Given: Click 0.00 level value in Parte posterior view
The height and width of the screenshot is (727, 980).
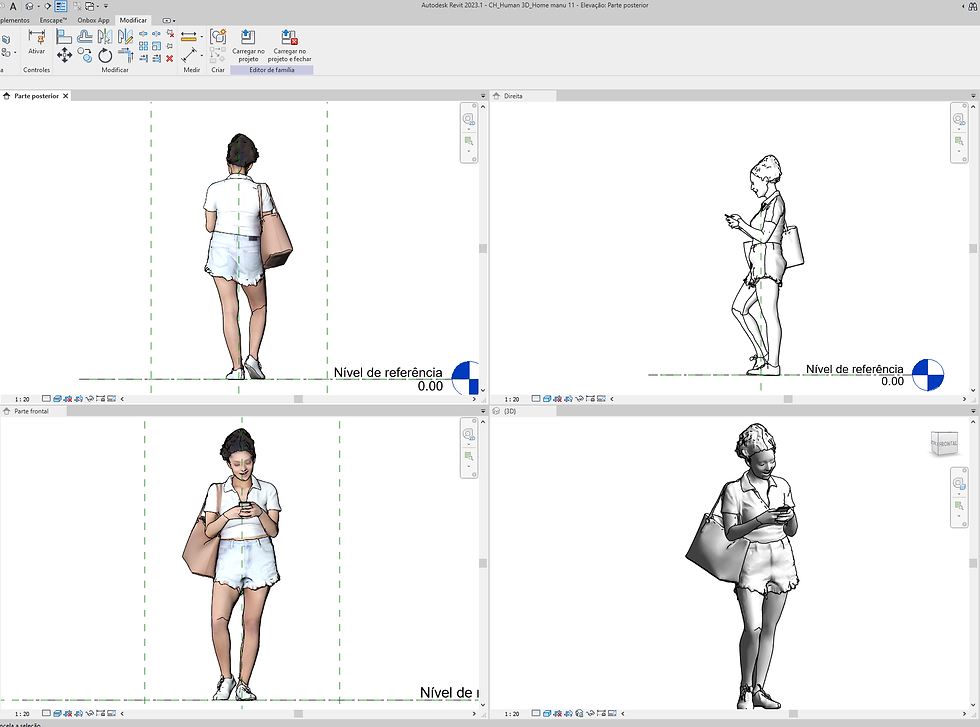Looking at the screenshot, I should (x=430, y=386).
